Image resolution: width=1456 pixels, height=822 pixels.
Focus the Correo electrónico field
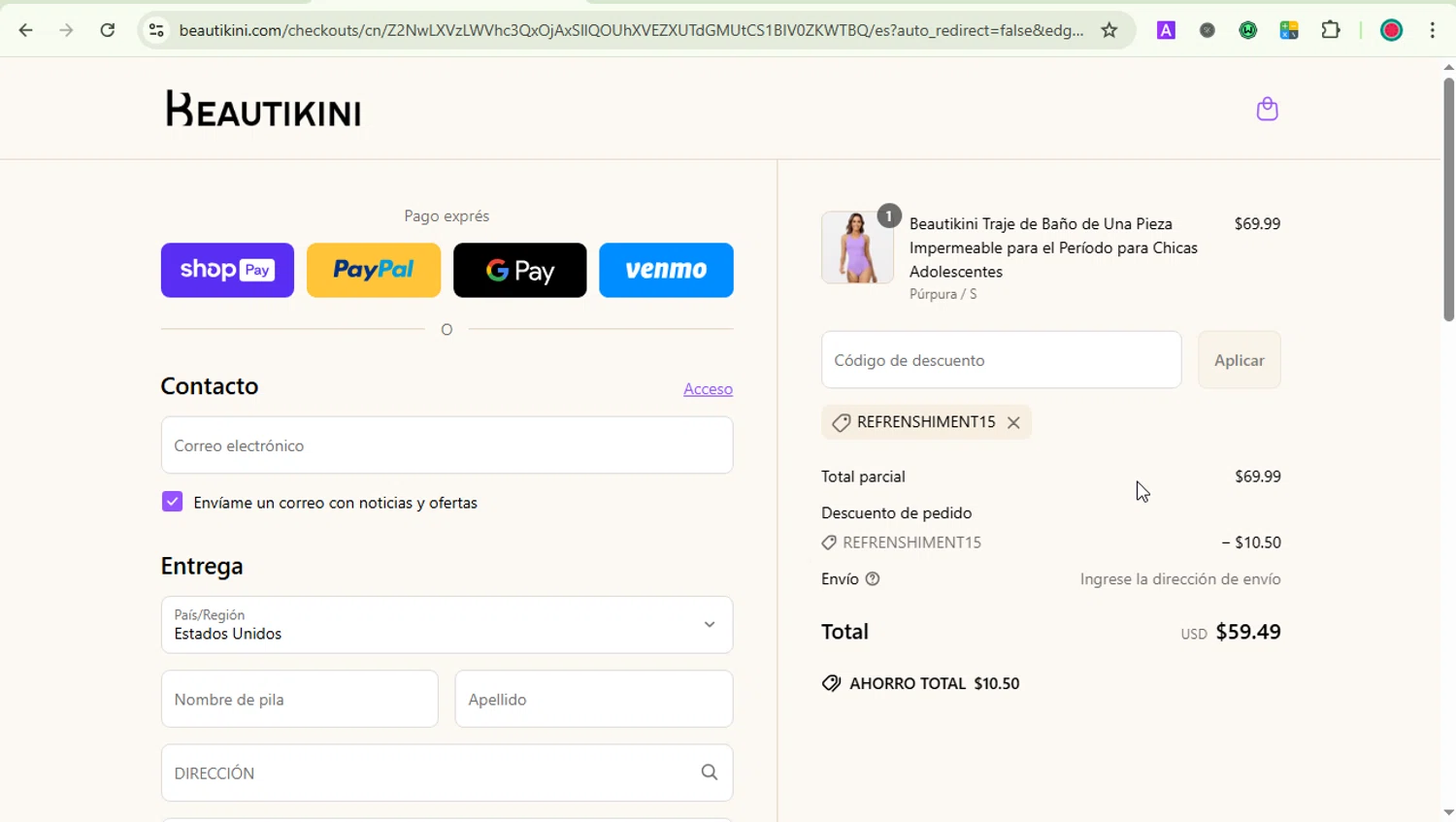447,445
